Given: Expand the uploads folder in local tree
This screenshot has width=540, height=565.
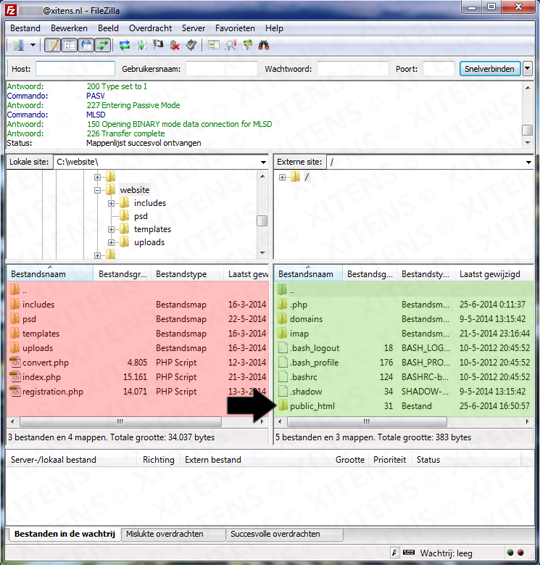Looking at the screenshot, I should pos(111,243).
